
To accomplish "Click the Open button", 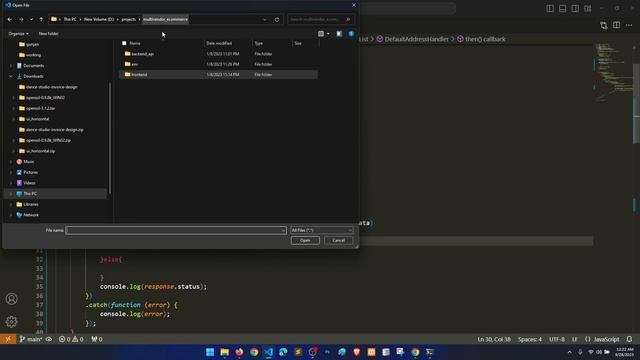I will tap(305, 240).
